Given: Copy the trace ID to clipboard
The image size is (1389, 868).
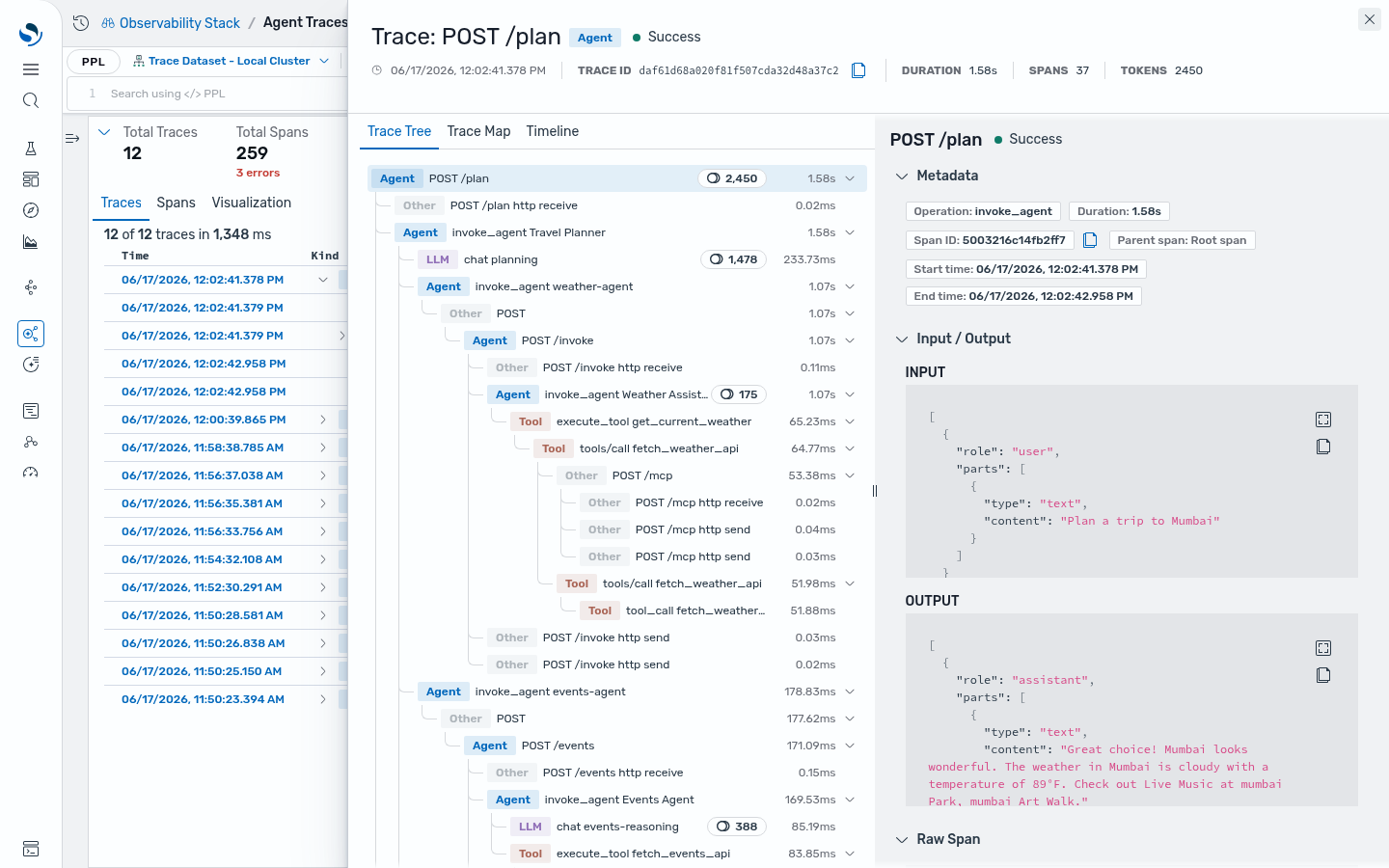Looking at the screenshot, I should pyautogui.click(x=858, y=70).
